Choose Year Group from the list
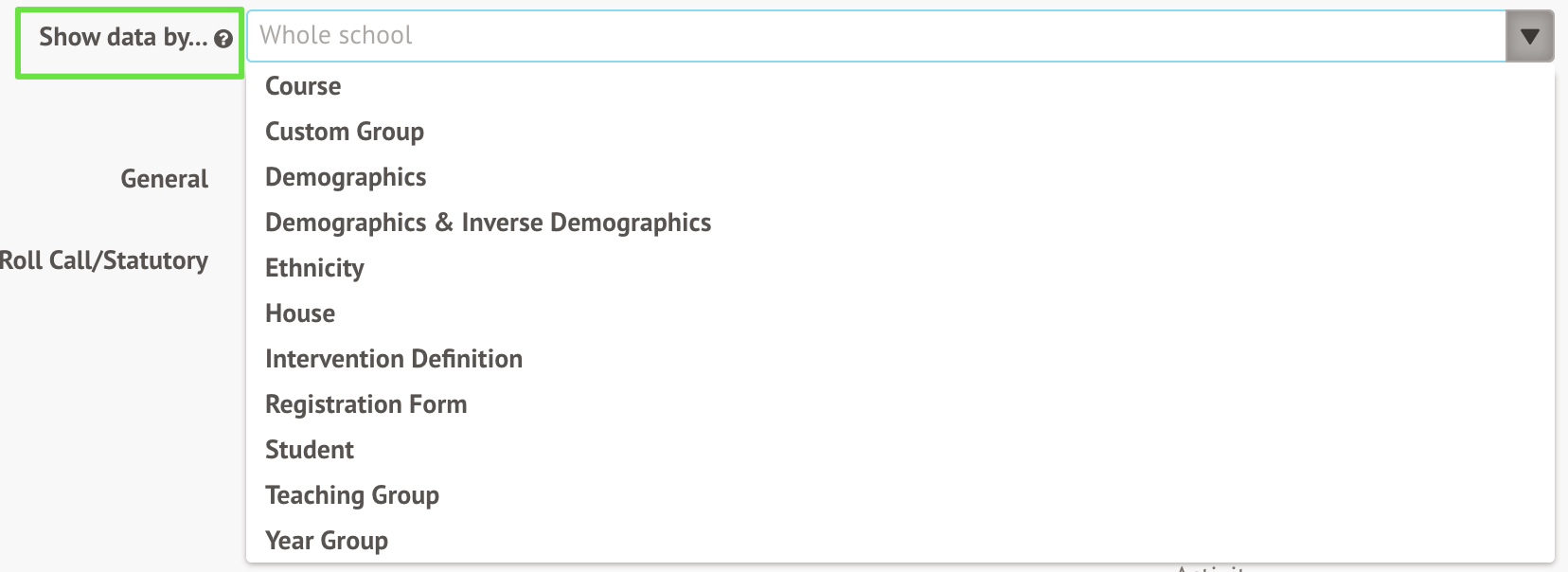1568x572 pixels. [327, 541]
